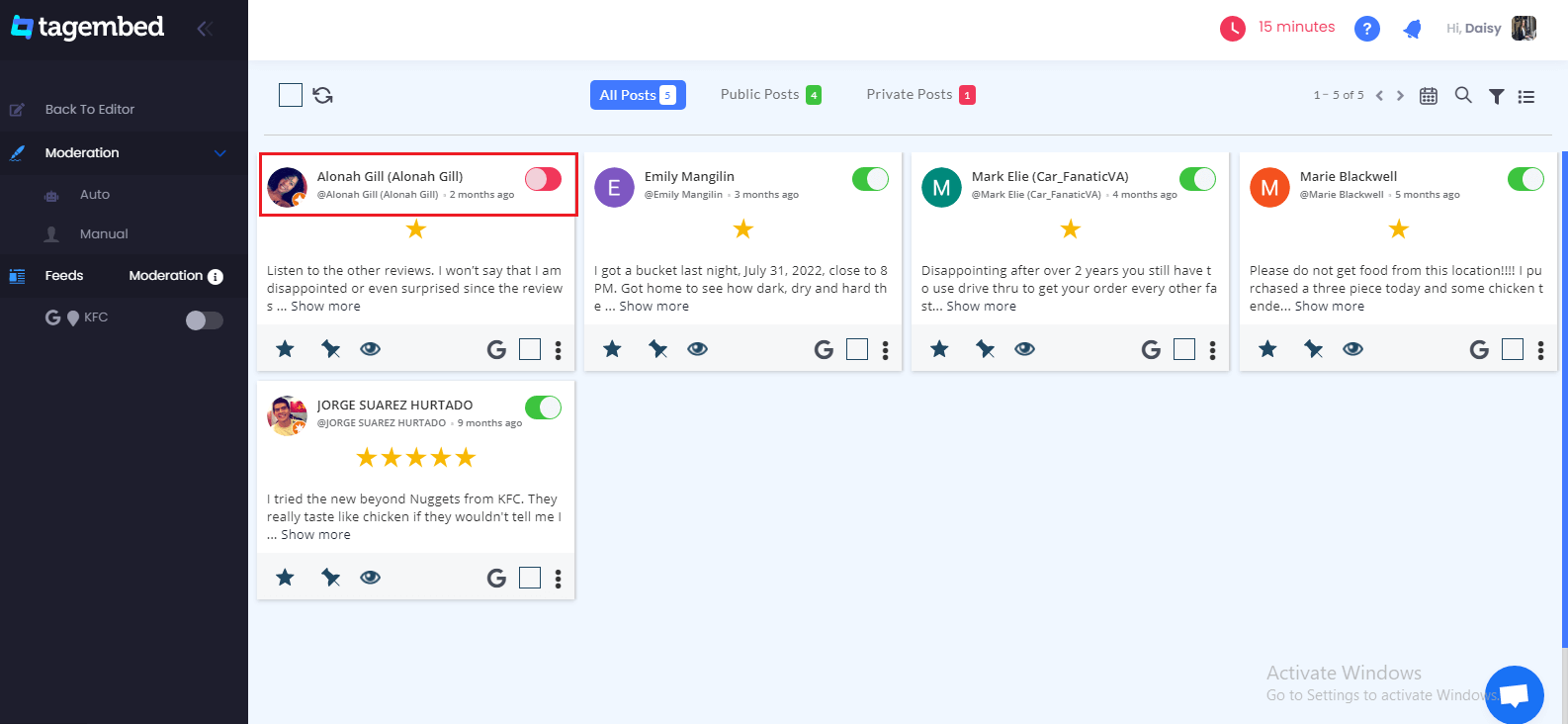The height and width of the screenshot is (724, 1568).
Task: Open the live chat bubble icon
Action: 1515,694
